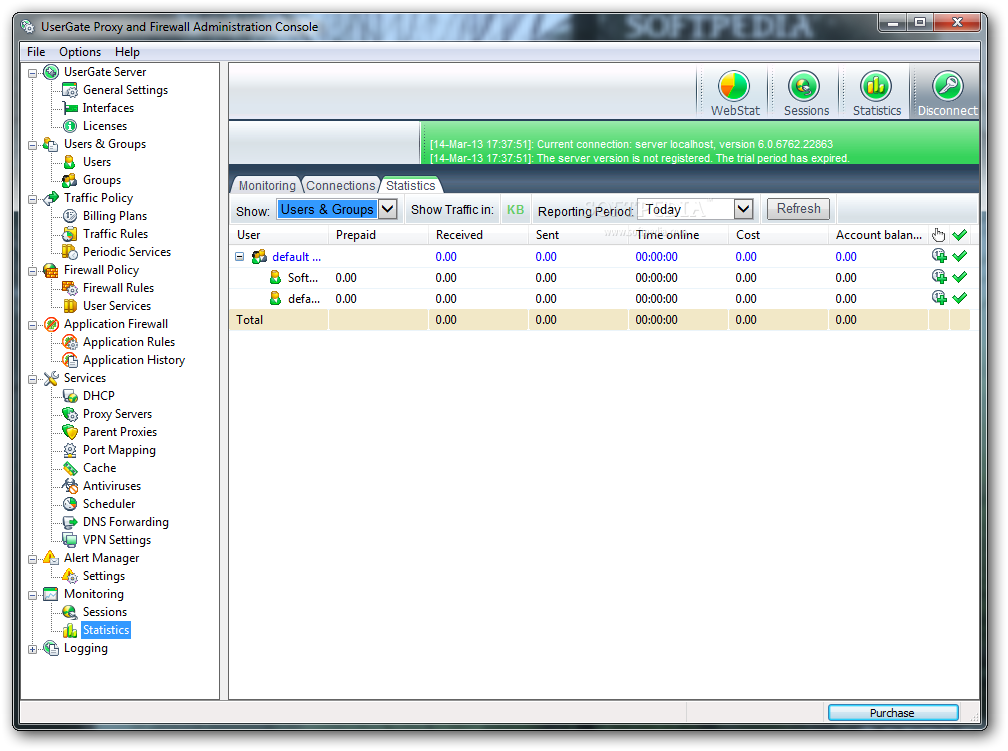Open Billing Plans tree node
This screenshot has height=751, width=1008.
[114, 216]
